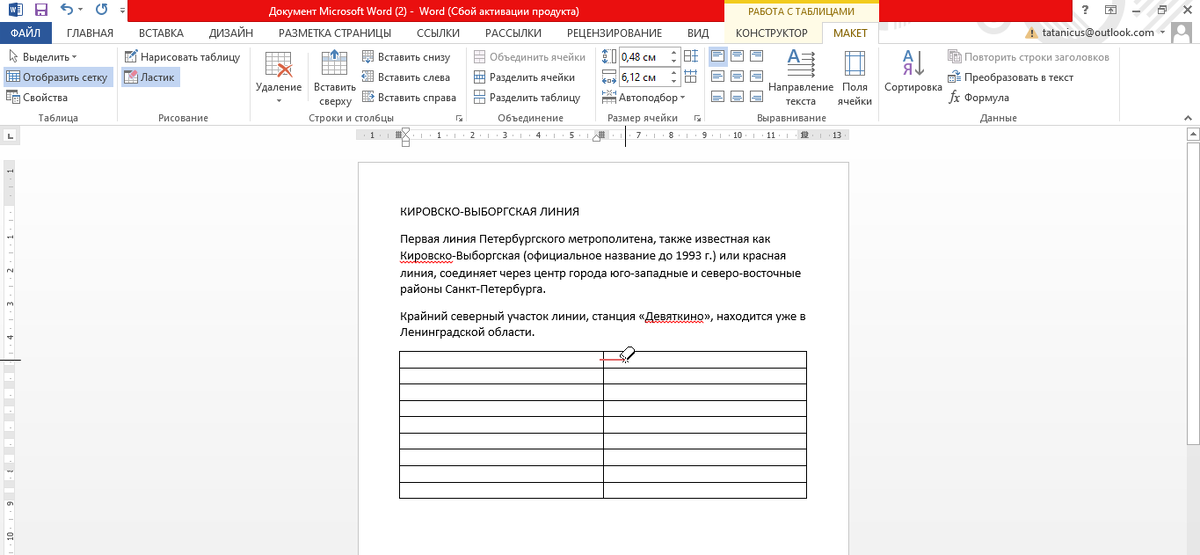The height and width of the screenshot is (555, 1200).
Task: Open the Quick Access Toolbar customization menu
Action: (x=121, y=11)
